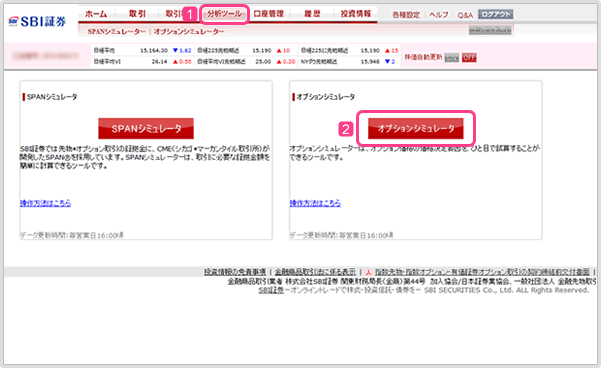Launch the red SPANシミュレータ button
This screenshot has width=601, height=368.
click(x=146, y=128)
